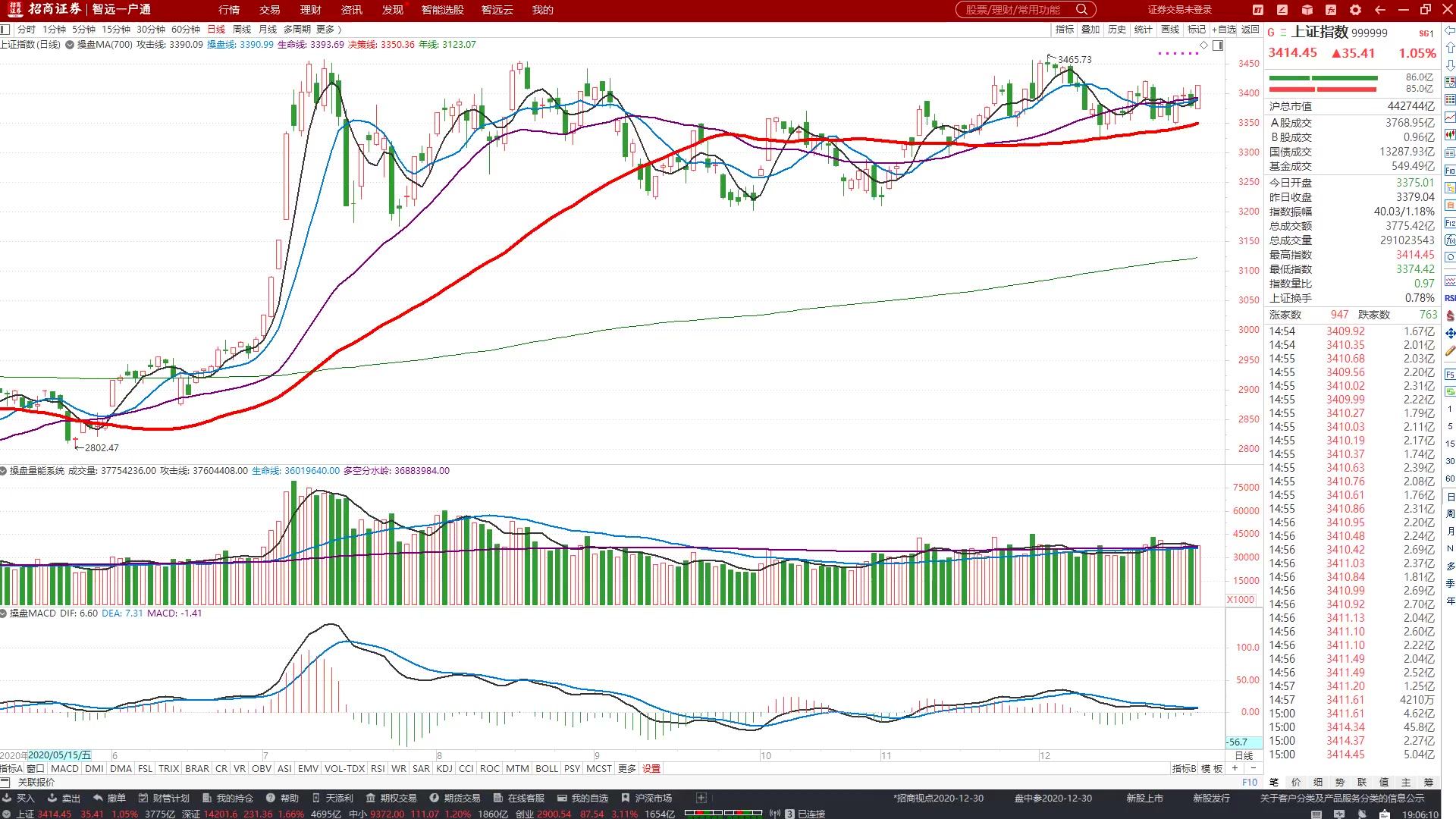
Task: Expand the 操盘MA(700) indicator dropdown arrow
Action: click(70, 45)
